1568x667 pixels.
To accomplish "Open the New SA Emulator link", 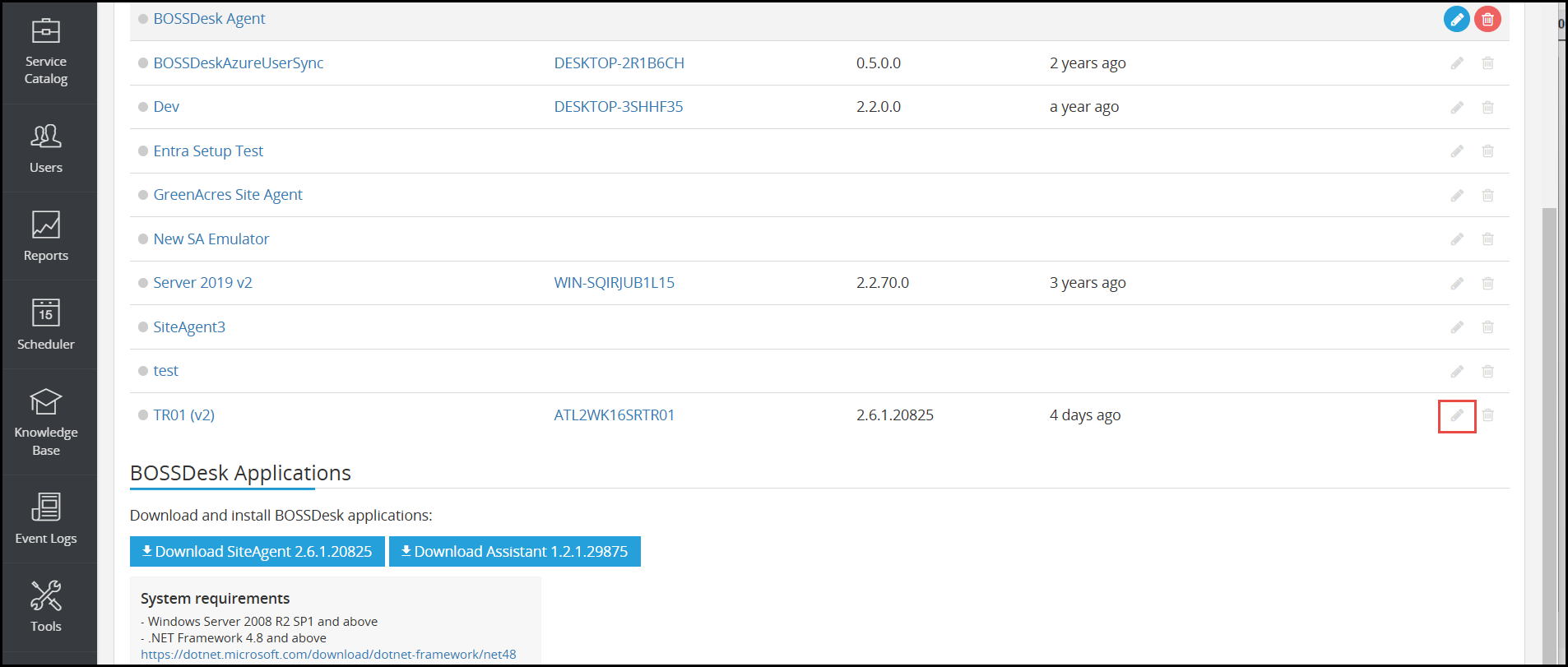I will (x=211, y=239).
